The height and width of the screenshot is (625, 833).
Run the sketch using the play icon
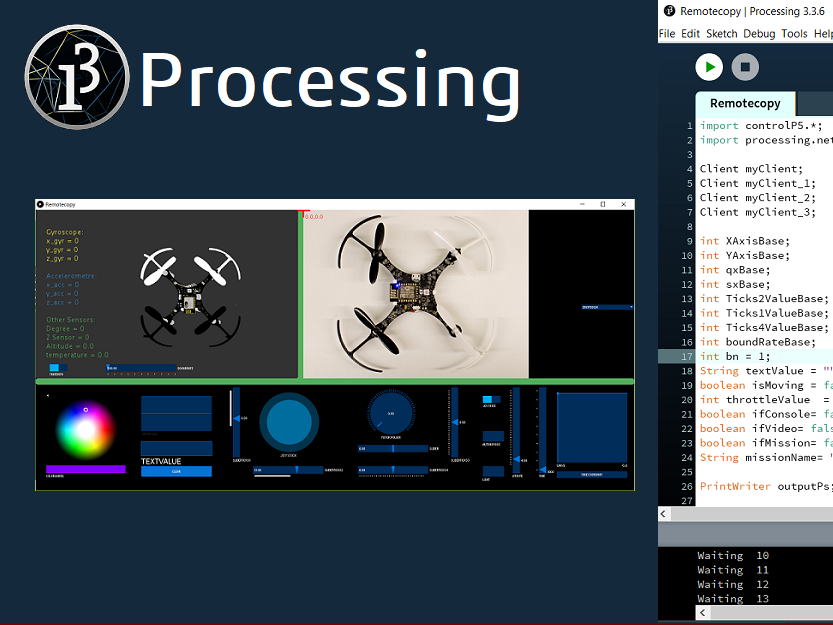click(709, 67)
